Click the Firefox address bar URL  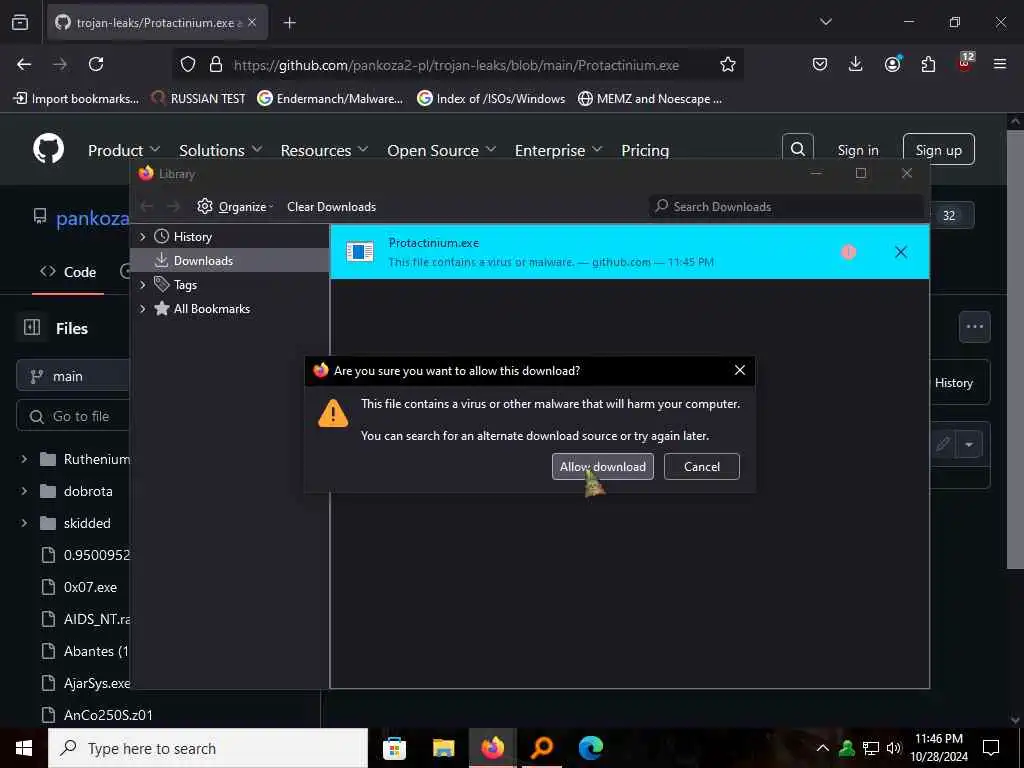(x=456, y=65)
